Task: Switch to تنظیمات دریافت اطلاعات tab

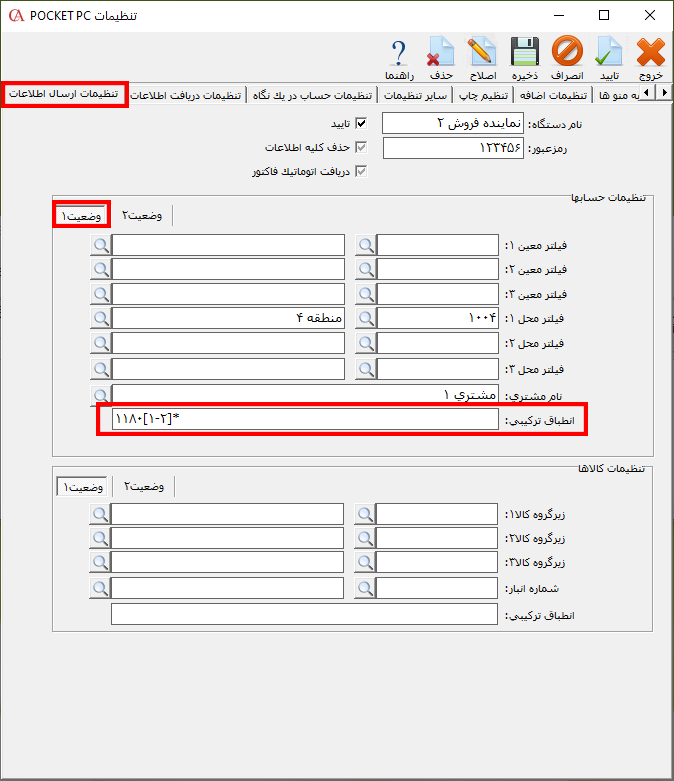Action: pyautogui.click(x=187, y=95)
